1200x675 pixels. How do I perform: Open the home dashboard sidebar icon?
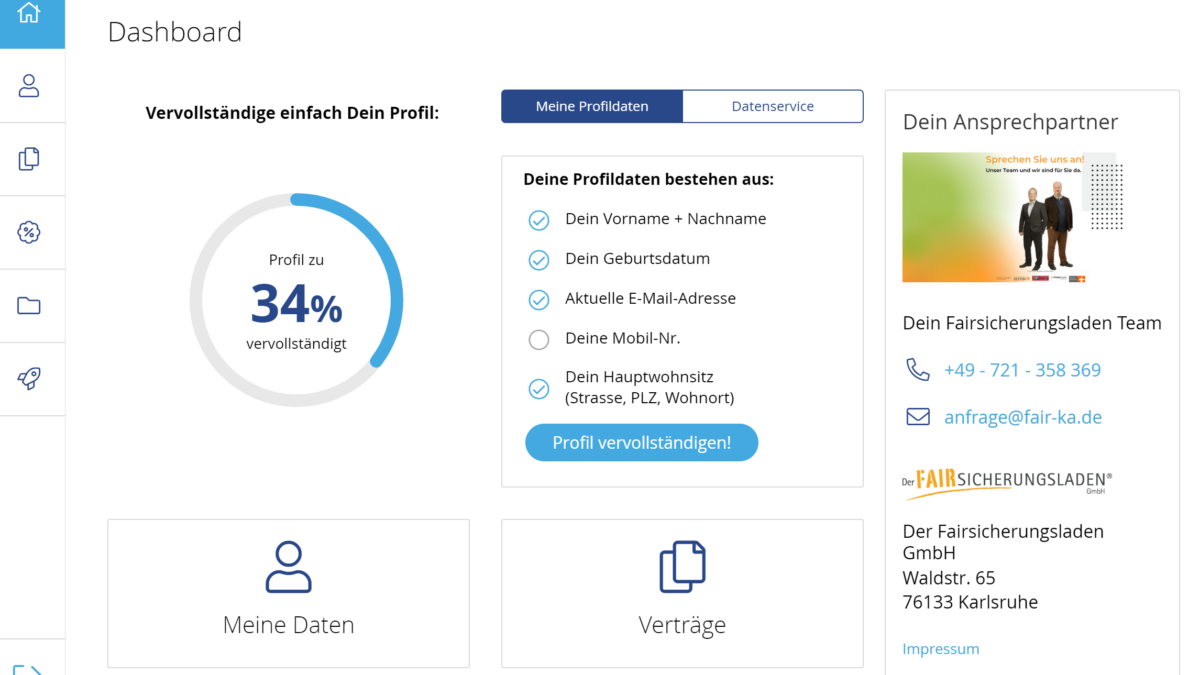tap(29, 14)
